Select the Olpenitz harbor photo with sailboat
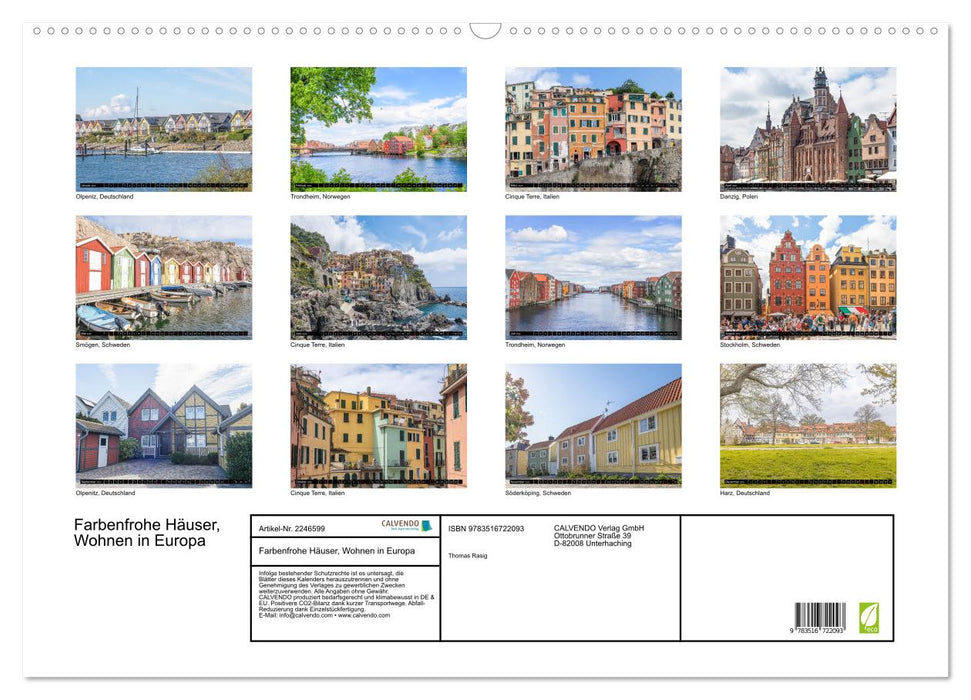Image resolution: width=971 pixels, height=700 pixels. pos(164,129)
